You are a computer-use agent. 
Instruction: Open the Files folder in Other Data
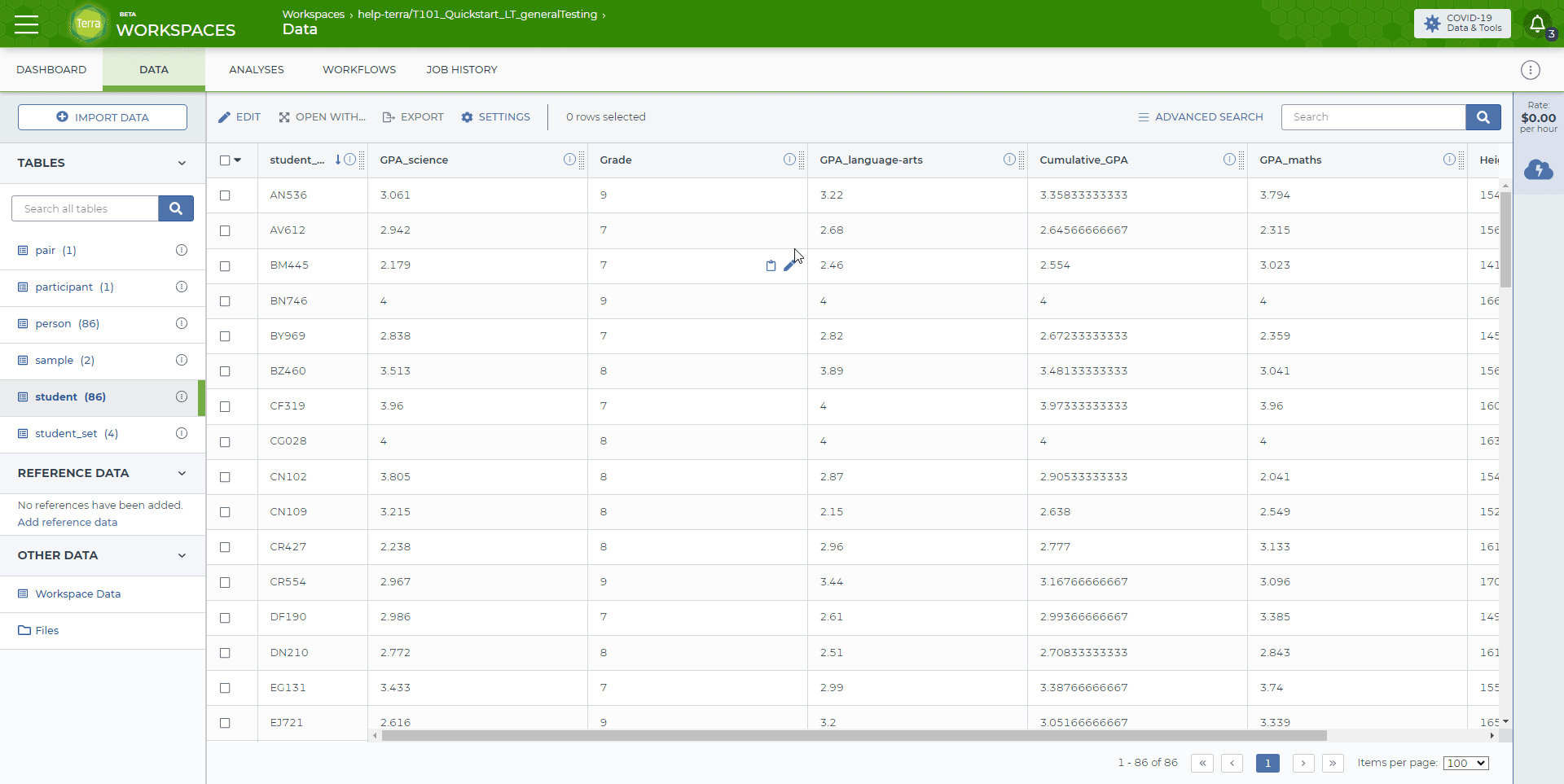[38, 630]
